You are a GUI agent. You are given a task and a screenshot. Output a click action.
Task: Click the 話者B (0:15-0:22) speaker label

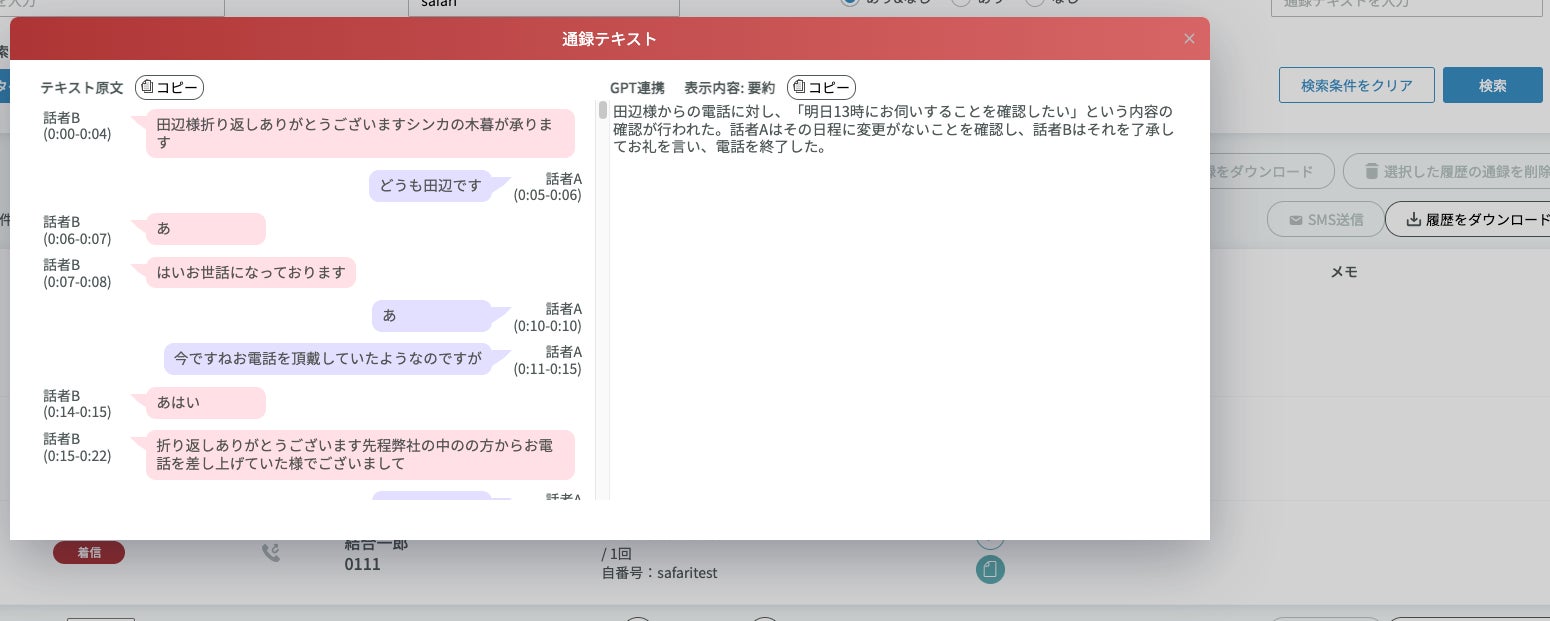[77, 447]
